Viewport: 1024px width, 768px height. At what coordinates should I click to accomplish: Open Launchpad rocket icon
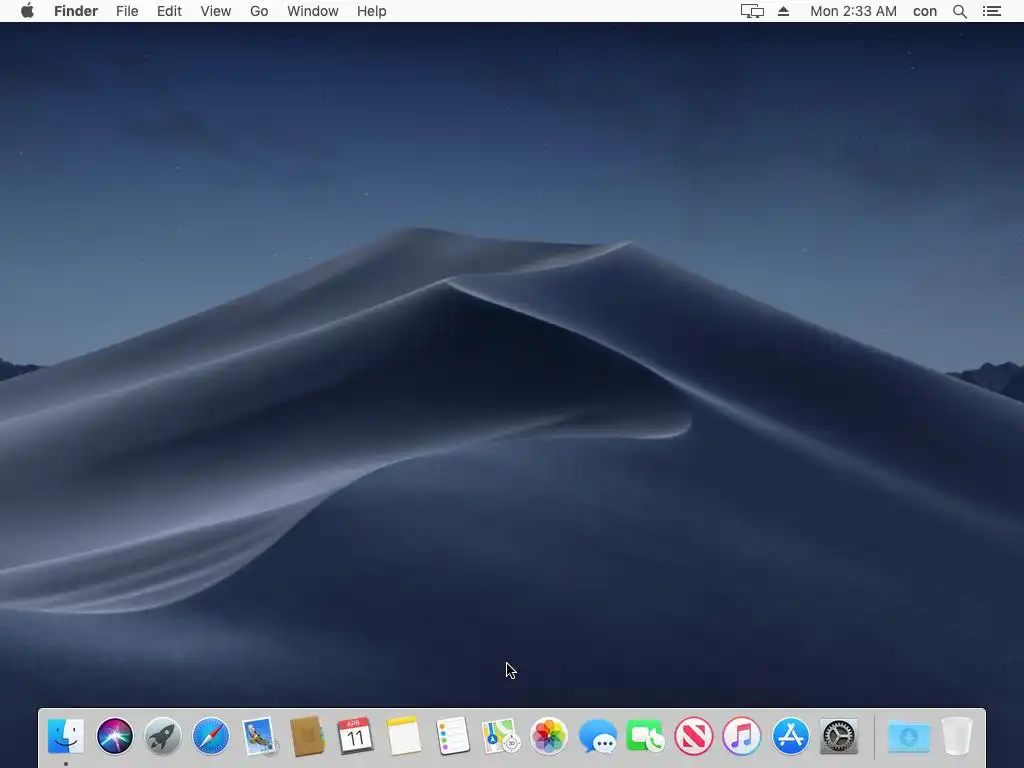[x=163, y=736]
